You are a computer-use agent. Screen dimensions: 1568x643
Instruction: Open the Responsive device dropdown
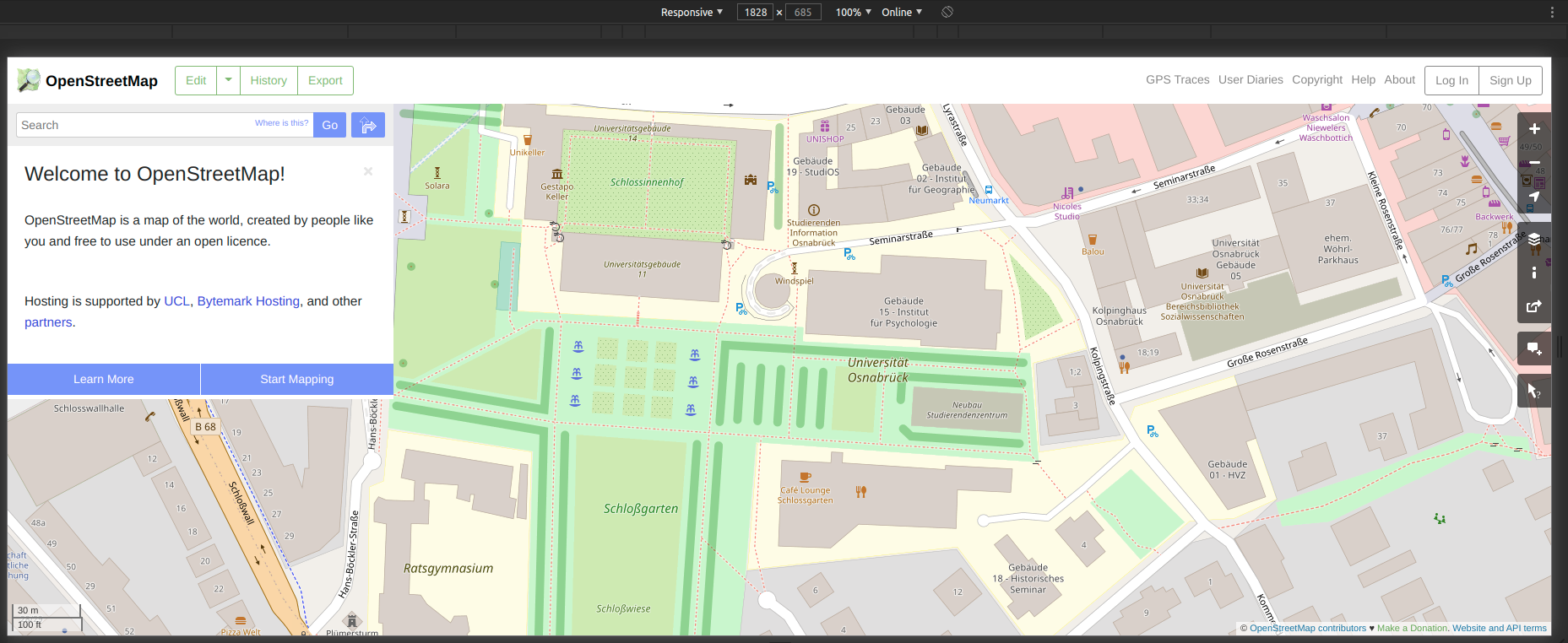point(692,12)
